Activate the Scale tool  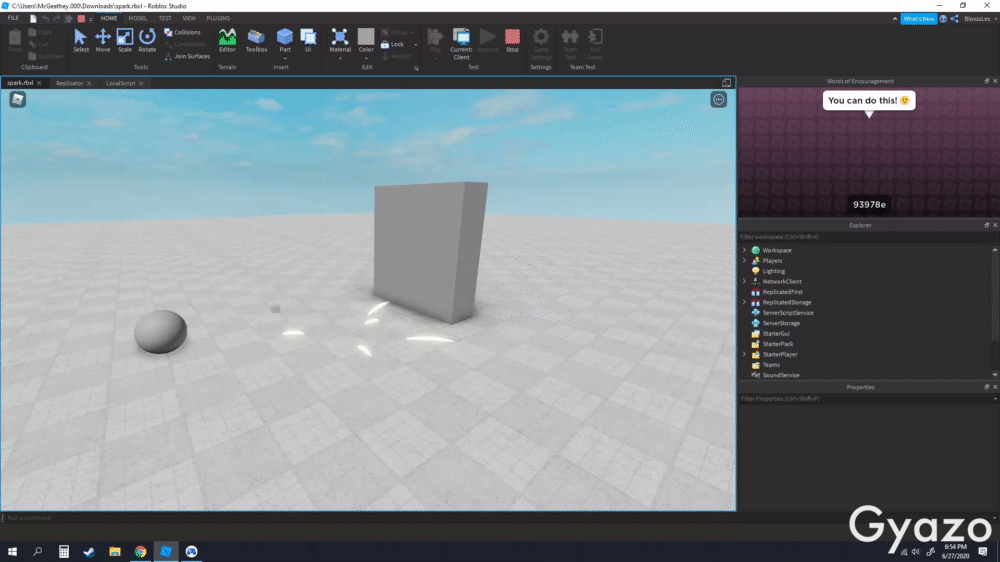124,40
